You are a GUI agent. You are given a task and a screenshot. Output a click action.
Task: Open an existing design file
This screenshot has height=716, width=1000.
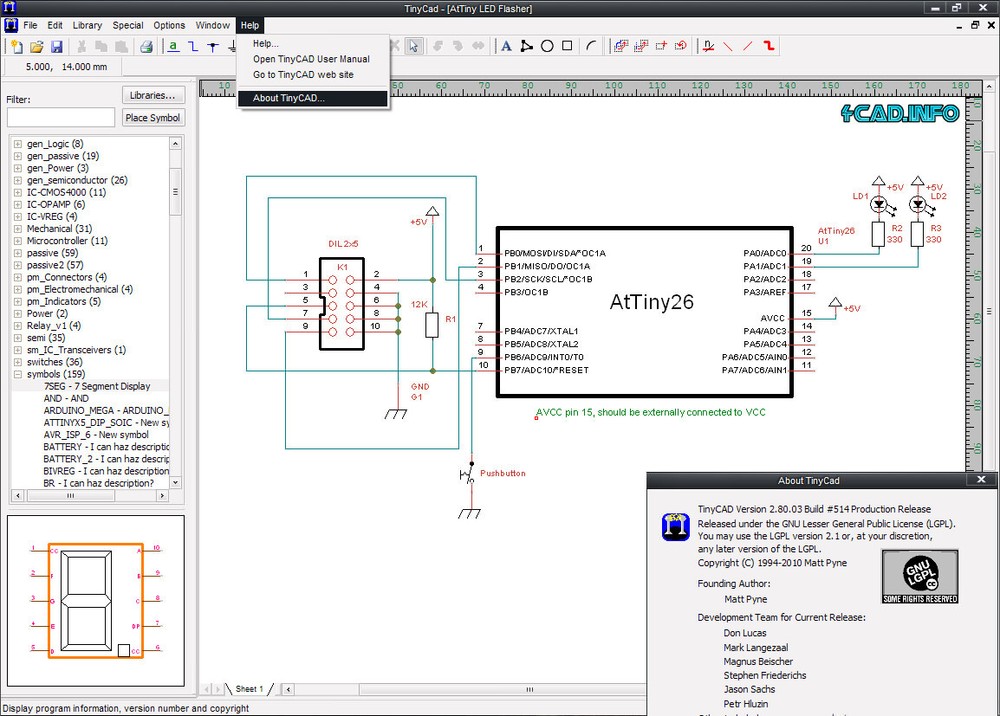click(x=36, y=45)
